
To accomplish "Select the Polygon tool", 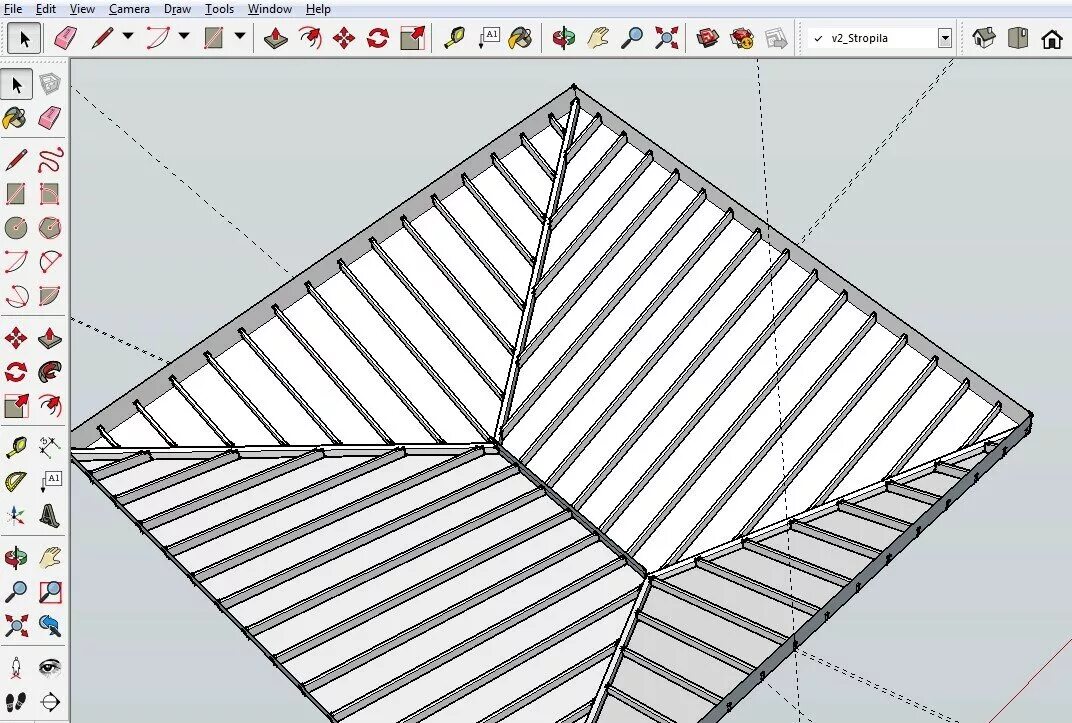I will pyautogui.click(x=49, y=228).
